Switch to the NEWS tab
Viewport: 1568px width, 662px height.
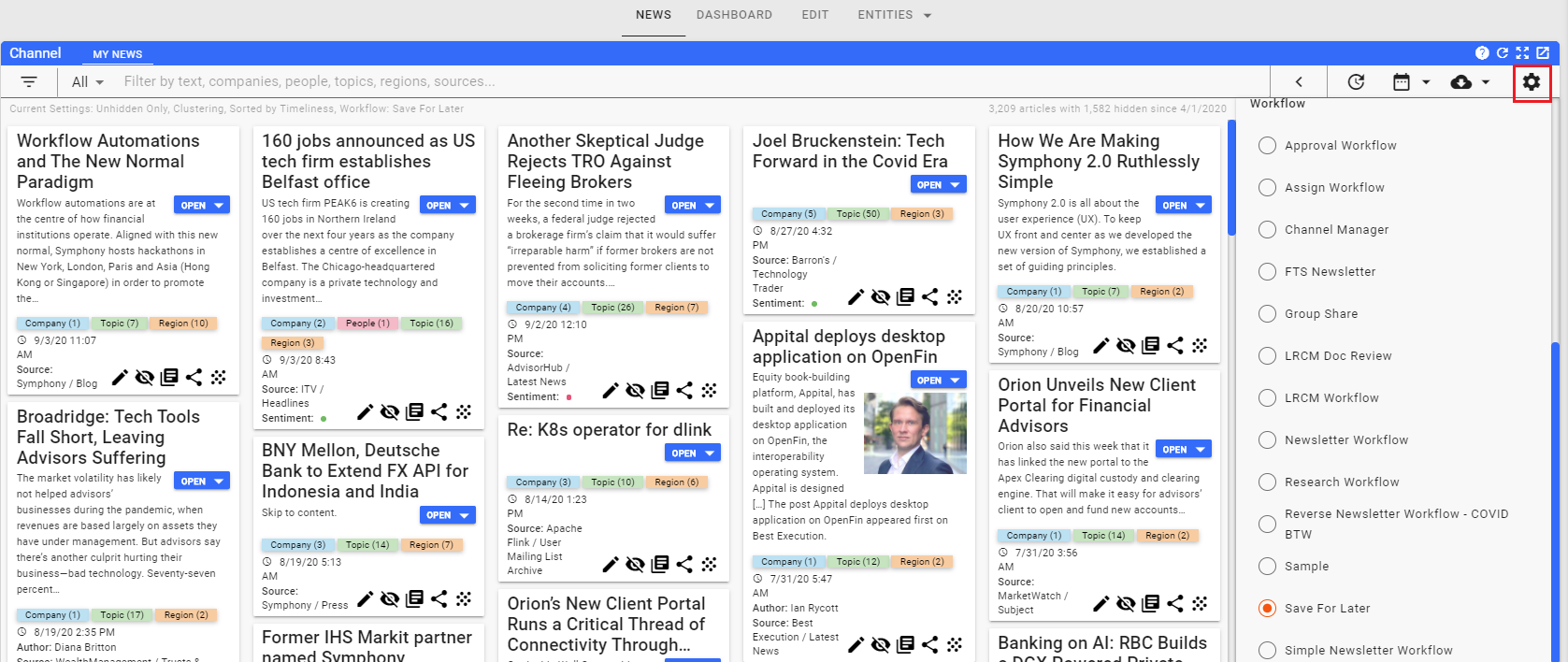pyautogui.click(x=654, y=15)
